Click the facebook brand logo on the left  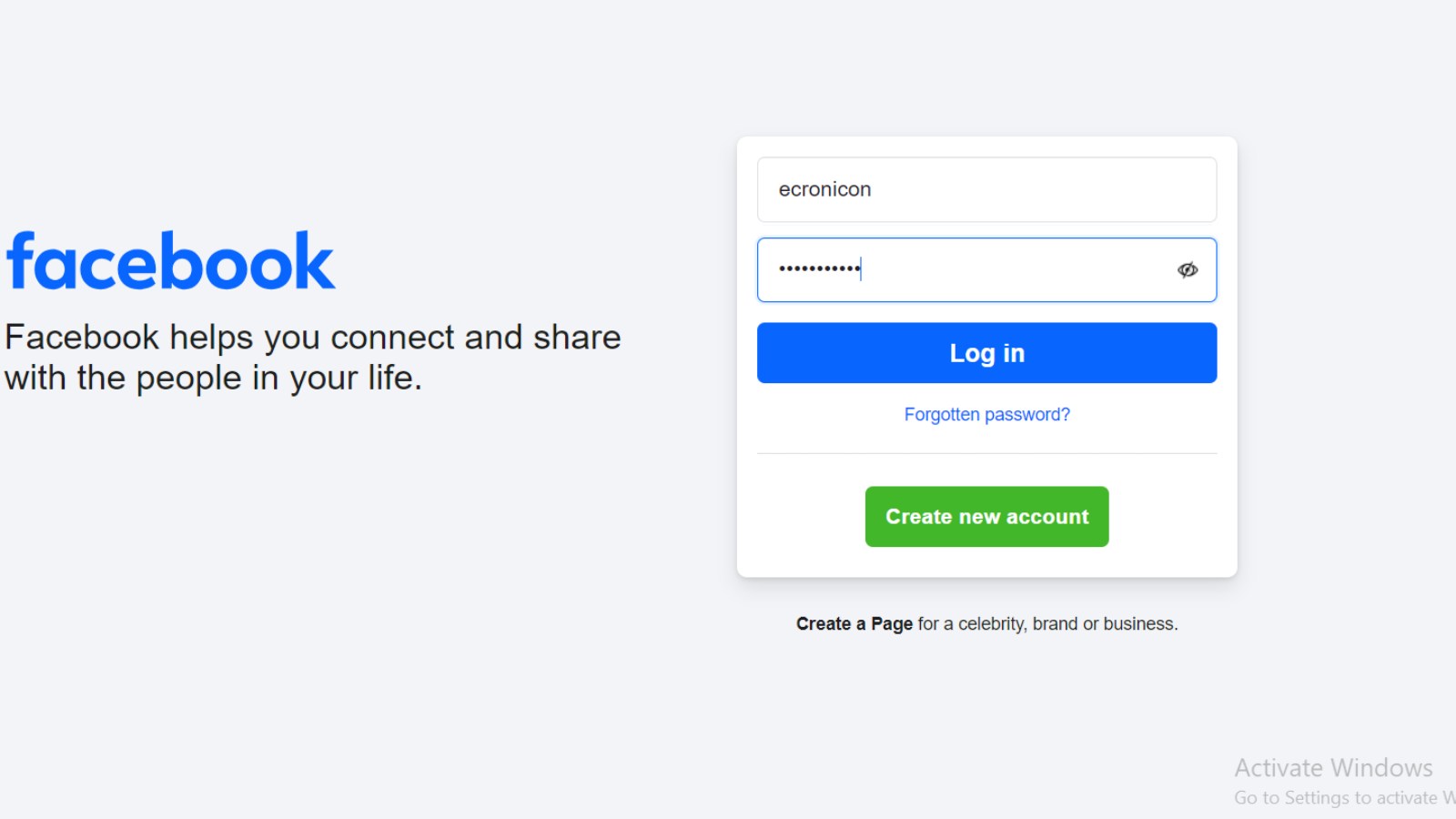(x=170, y=259)
